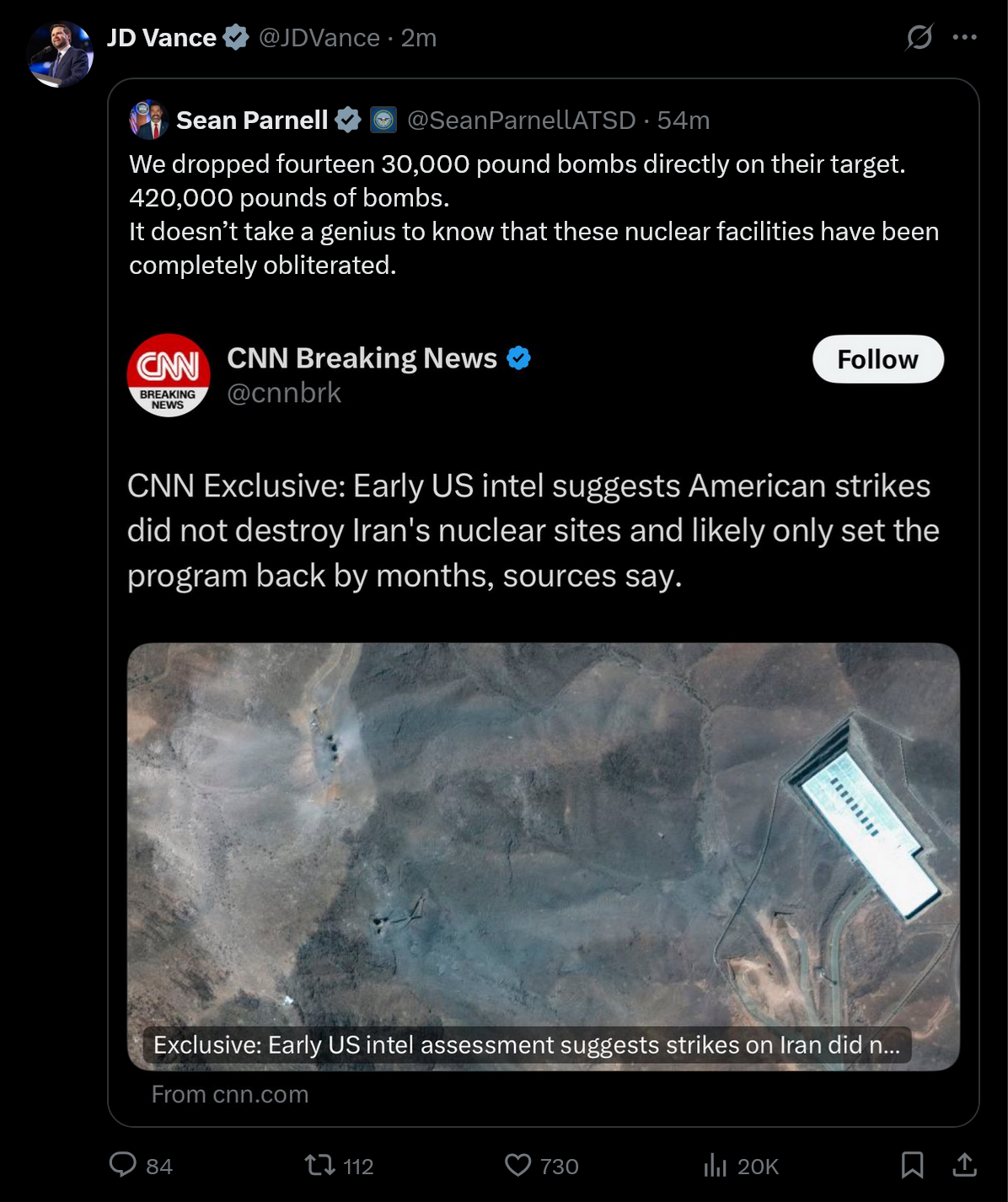The height and width of the screenshot is (1202, 1008).
Task: Repost this tweet using the retweet icon
Action: 319,1166
